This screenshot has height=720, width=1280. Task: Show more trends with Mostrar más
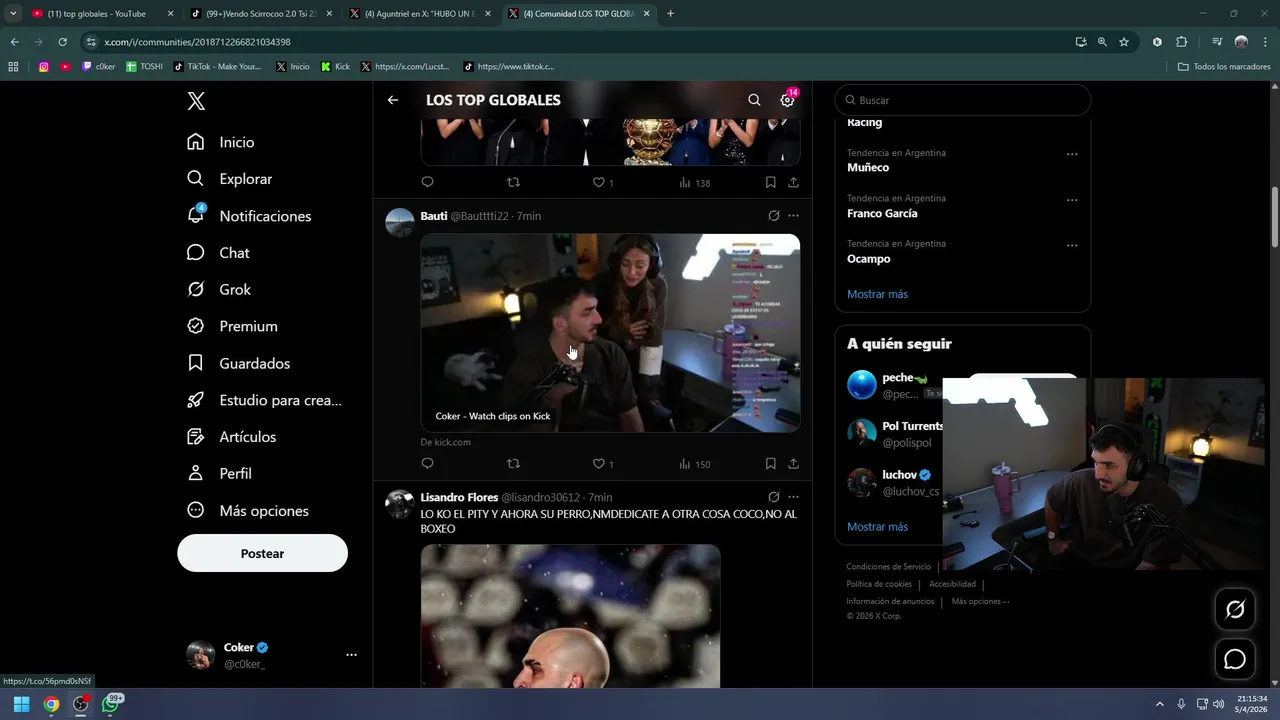[877, 294]
